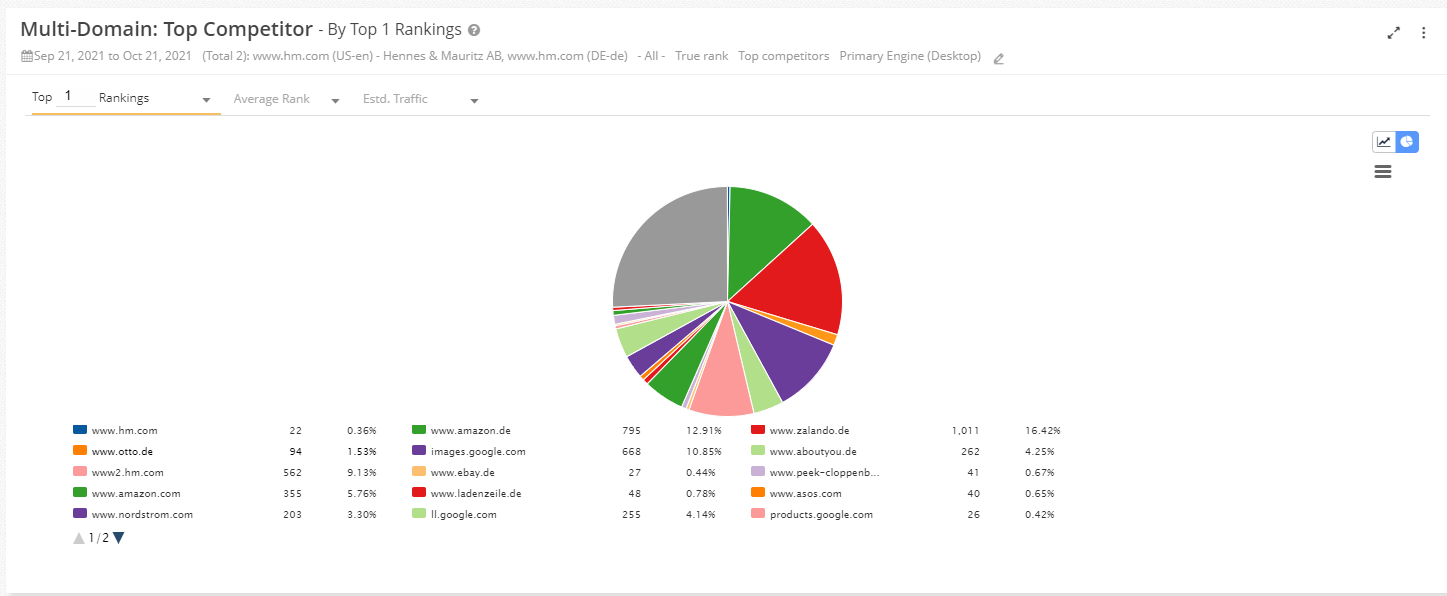Switch to line chart view
The height and width of the screenshot is (596, 1447).
(x=1384, y=142)
